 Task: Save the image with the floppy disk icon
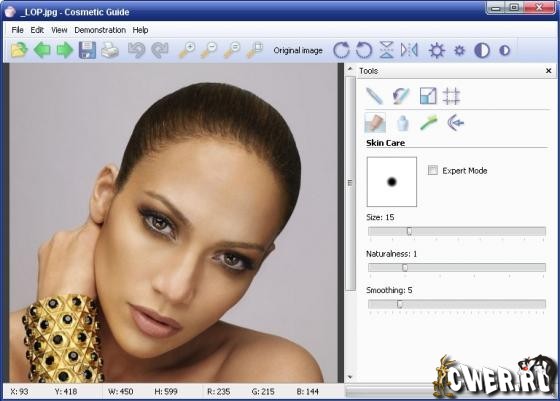click(87, 50)
